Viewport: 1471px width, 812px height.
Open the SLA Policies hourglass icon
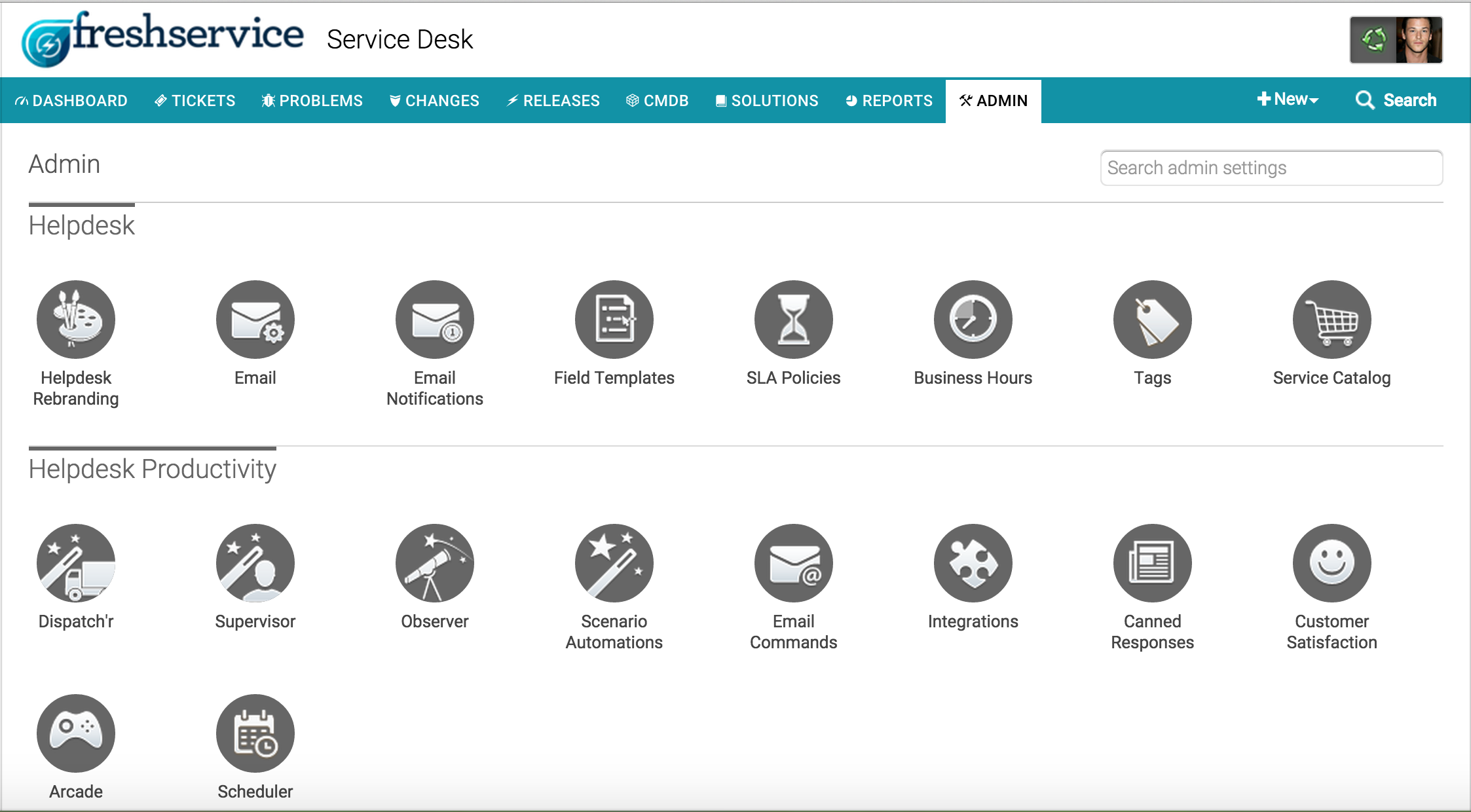pyautogui.click(x=794, y=320)
